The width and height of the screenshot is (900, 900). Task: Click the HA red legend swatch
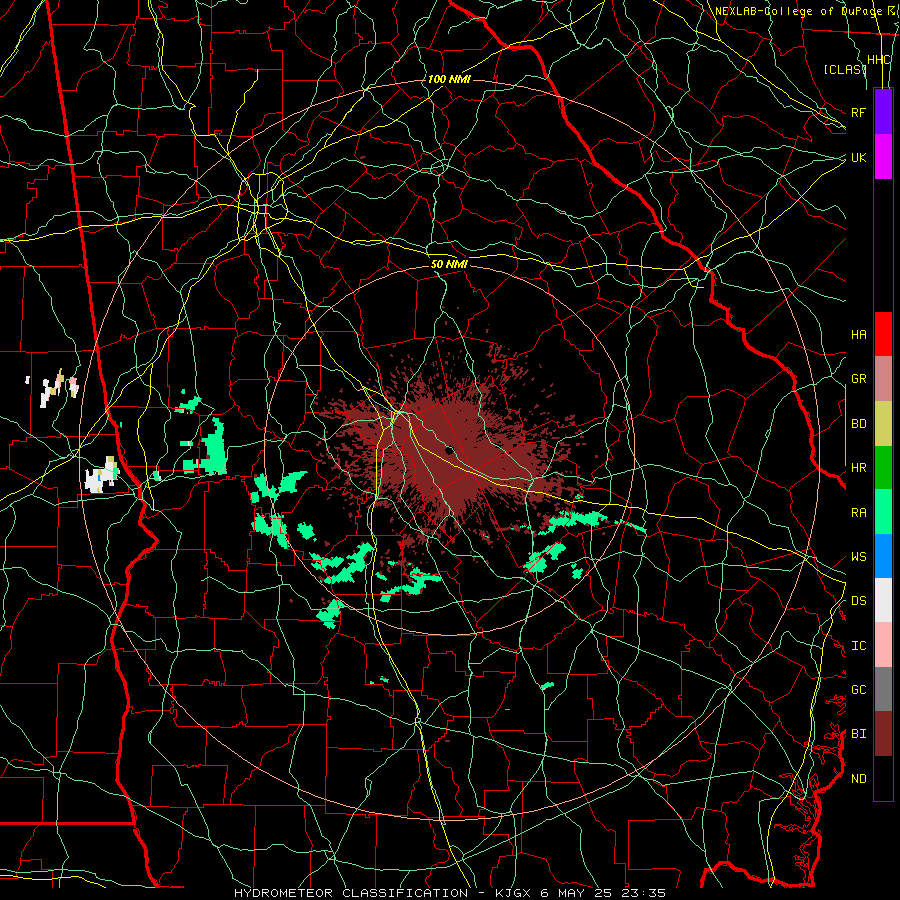tap(883, 334)
